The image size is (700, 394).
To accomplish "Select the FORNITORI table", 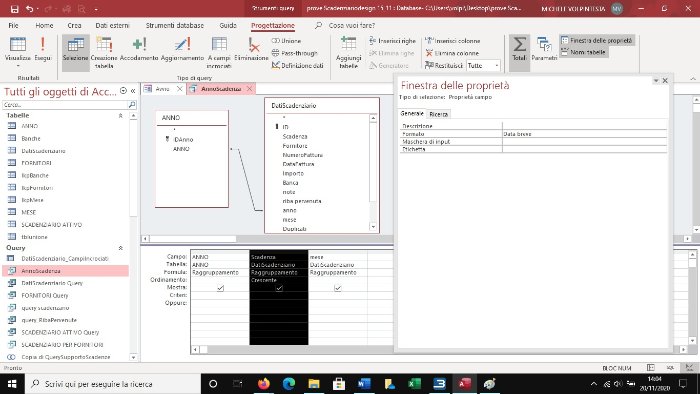I will (x=36, y=163).
